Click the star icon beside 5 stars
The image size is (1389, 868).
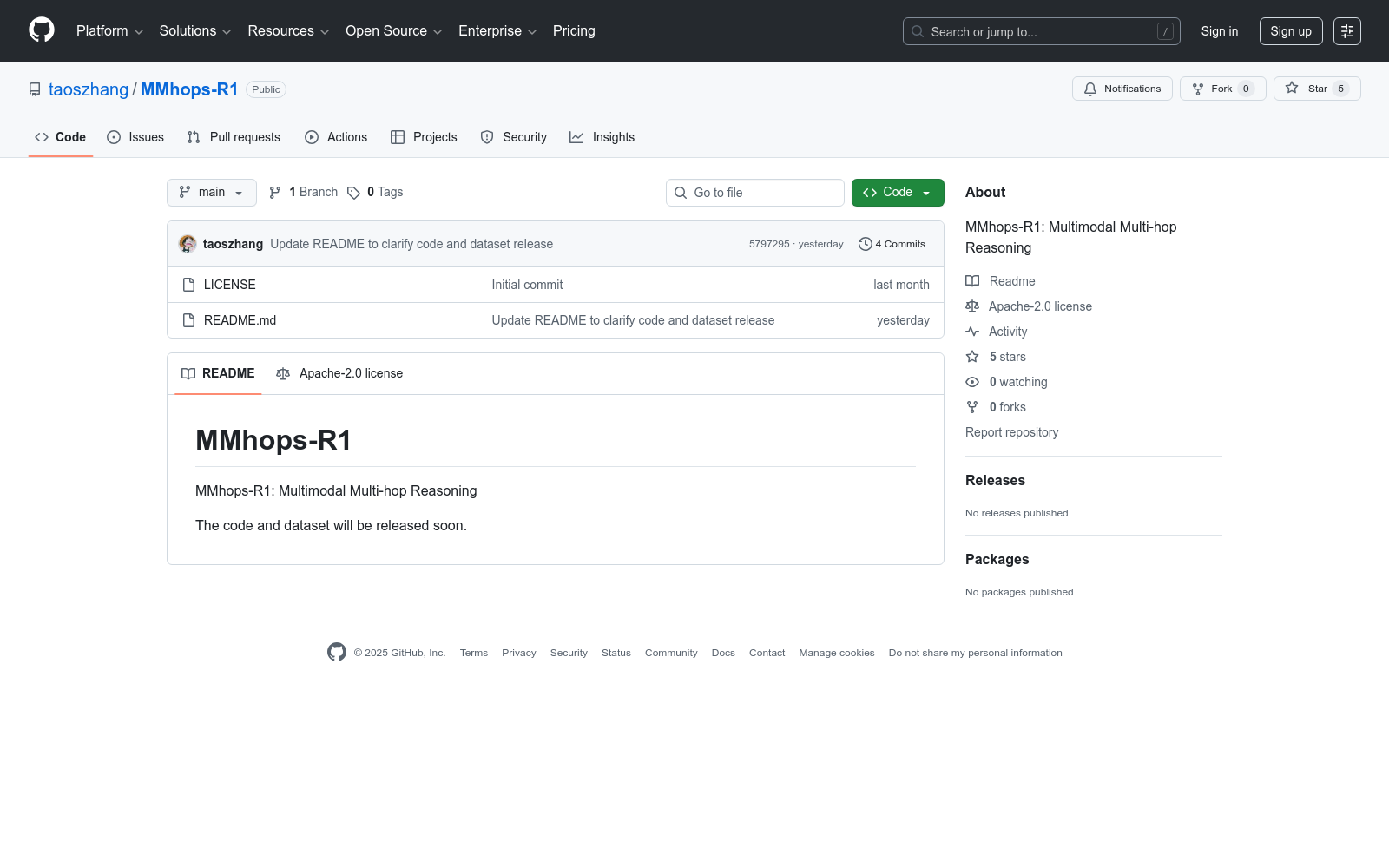972,357
